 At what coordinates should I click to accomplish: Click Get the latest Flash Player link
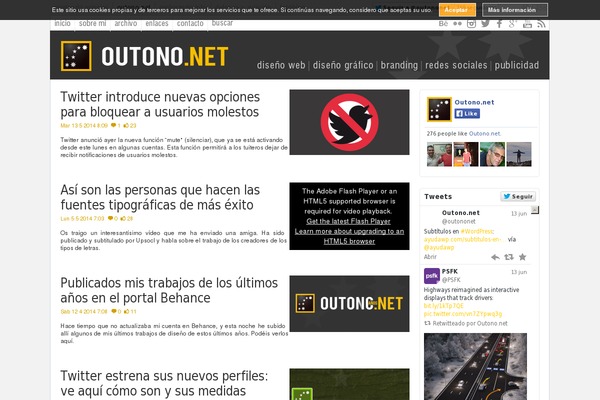point(348,221)
